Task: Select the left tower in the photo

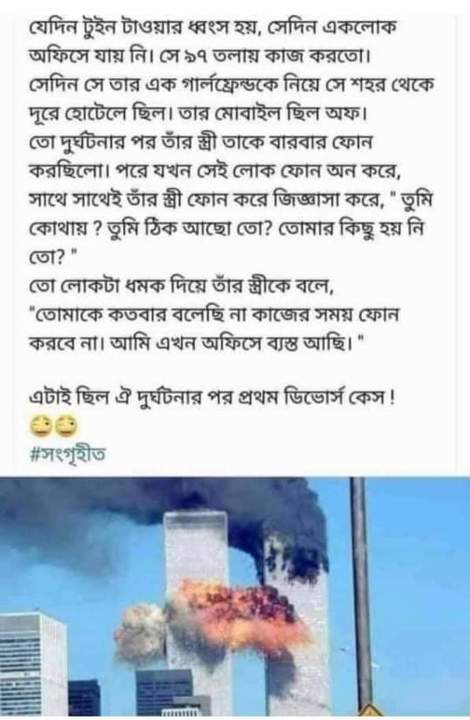Action: 197,611
